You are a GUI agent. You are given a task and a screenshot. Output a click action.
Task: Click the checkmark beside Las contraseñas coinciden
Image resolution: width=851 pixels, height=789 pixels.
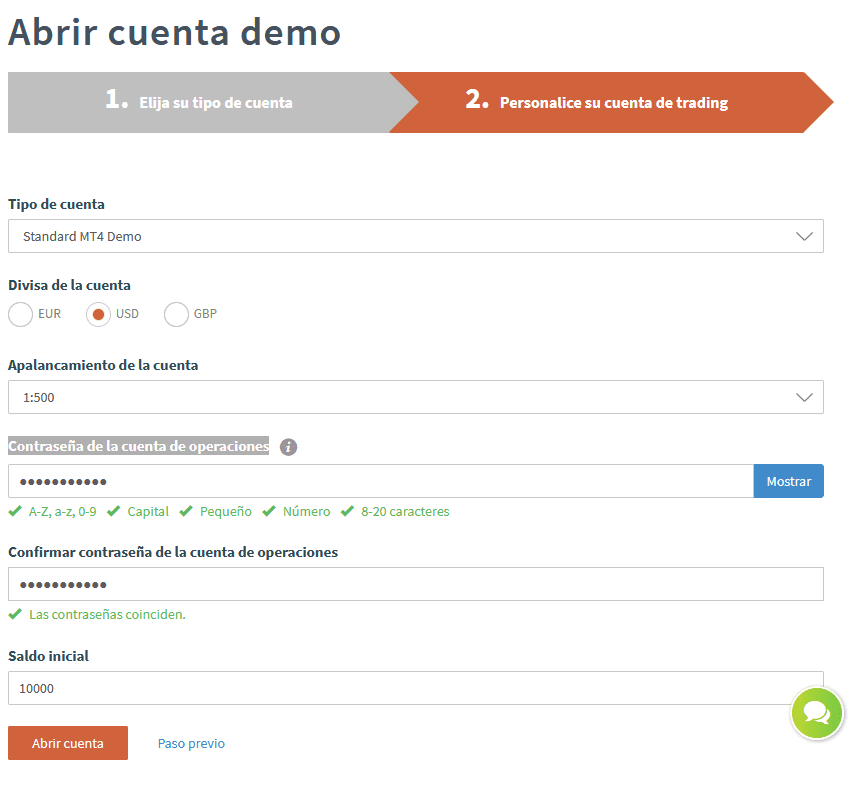pos(15,614)
